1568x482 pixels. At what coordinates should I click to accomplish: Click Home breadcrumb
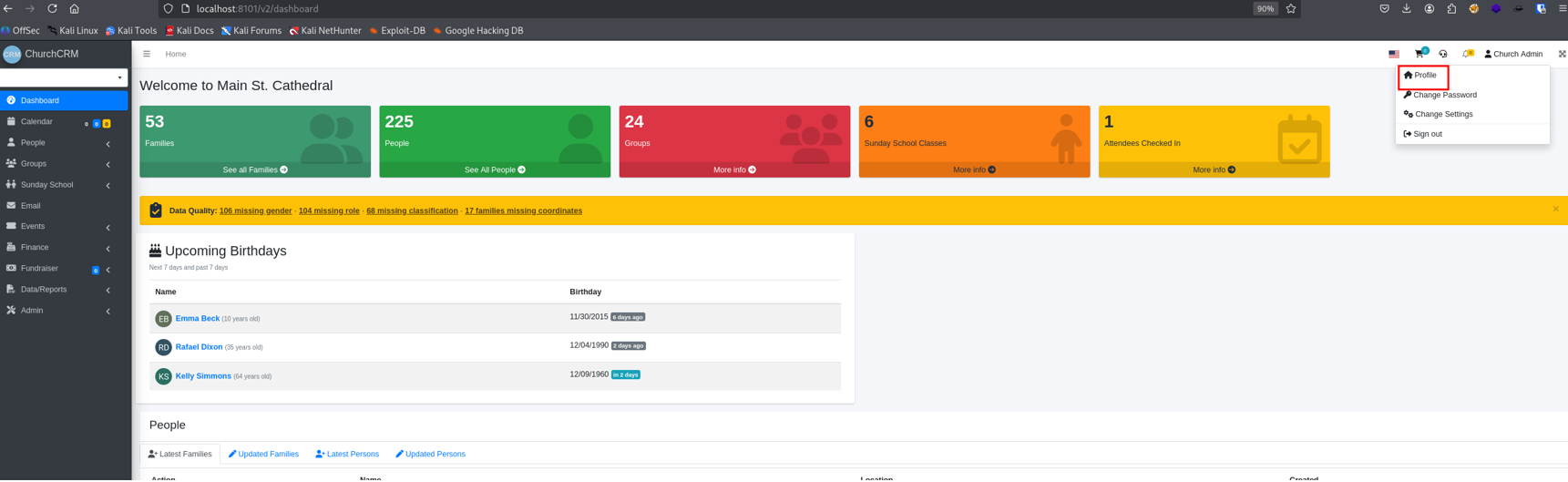(176, 54)
